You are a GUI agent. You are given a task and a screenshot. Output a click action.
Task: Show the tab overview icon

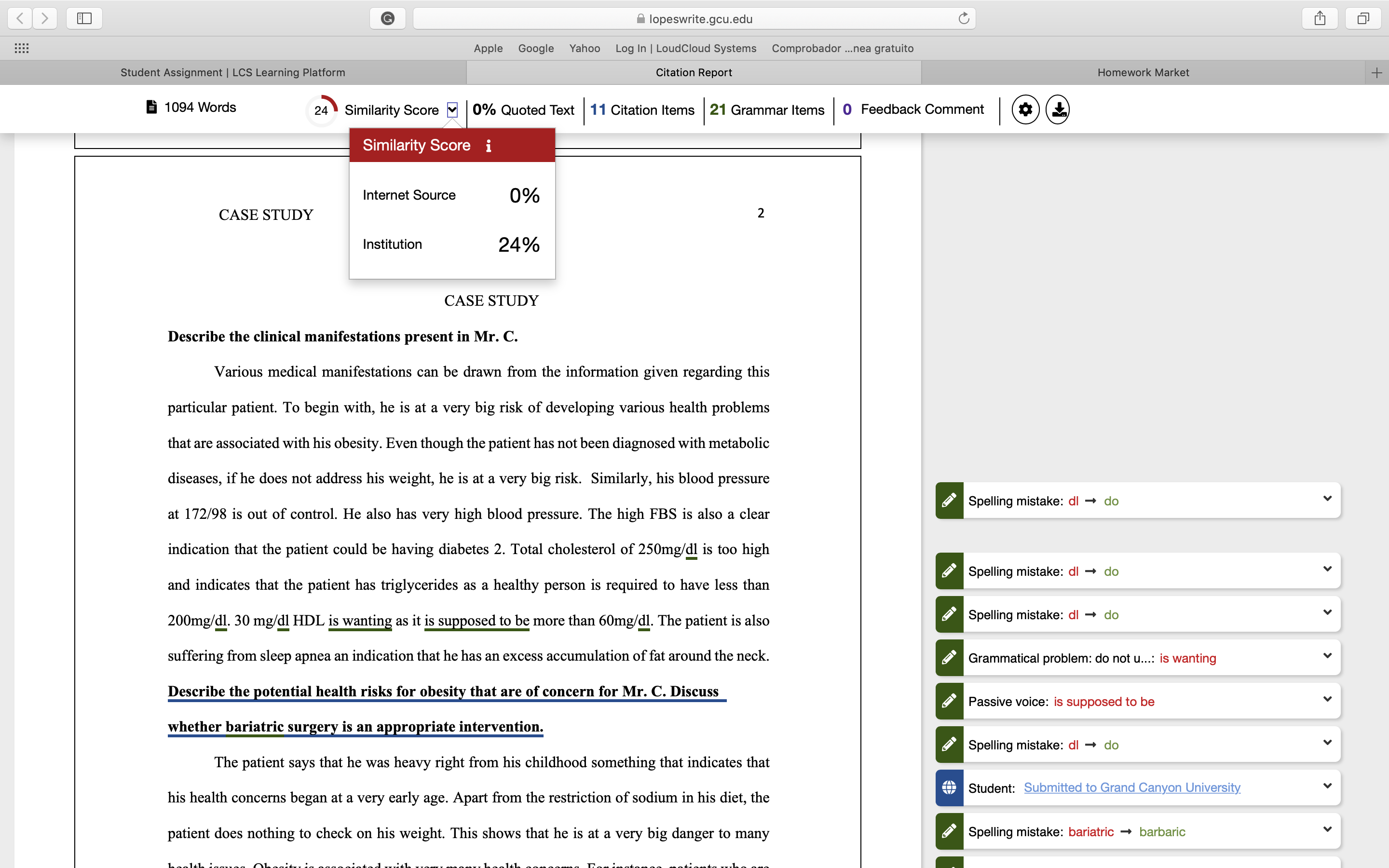pyautogui.click(x=1363, y=18)
